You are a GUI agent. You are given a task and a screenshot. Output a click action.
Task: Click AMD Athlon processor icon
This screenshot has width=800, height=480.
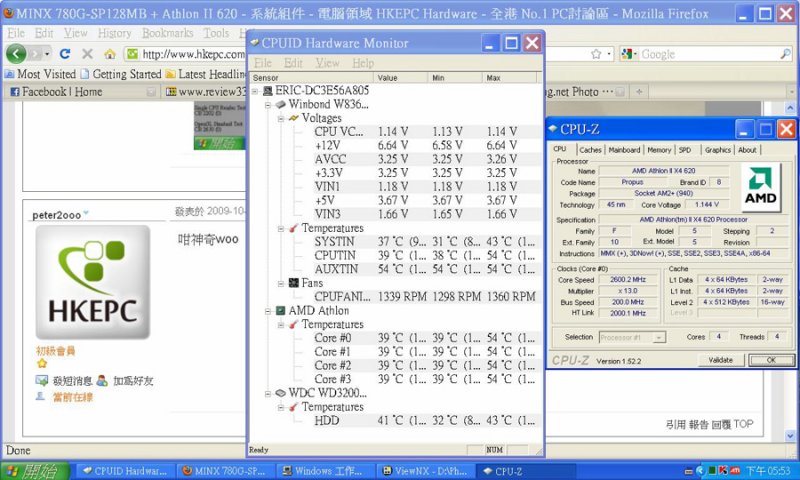pos(280,311)
